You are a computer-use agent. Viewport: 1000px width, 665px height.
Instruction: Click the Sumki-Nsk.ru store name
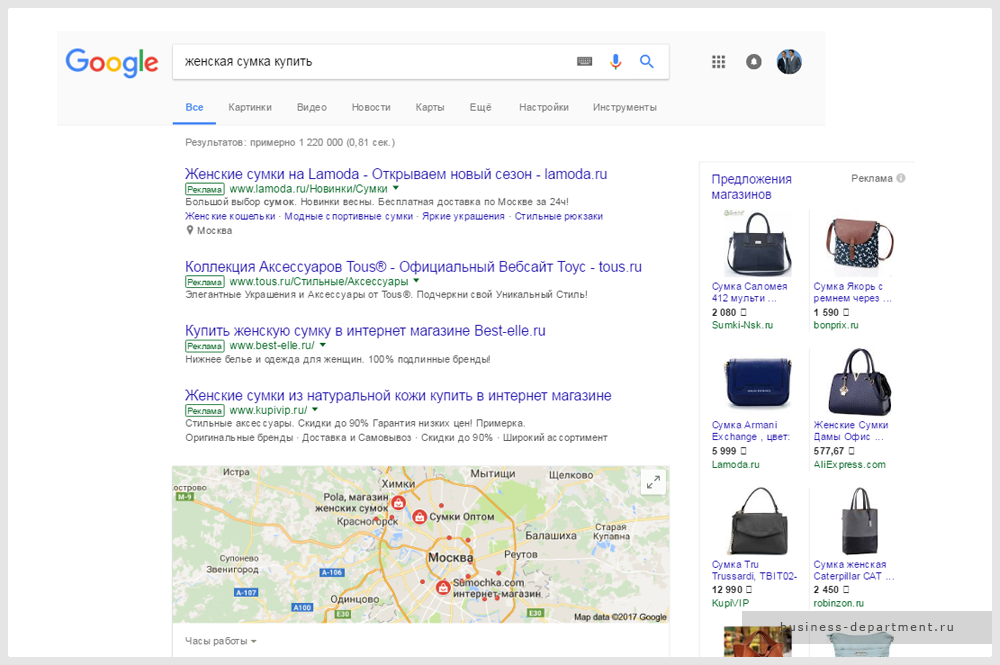[742, 325]
